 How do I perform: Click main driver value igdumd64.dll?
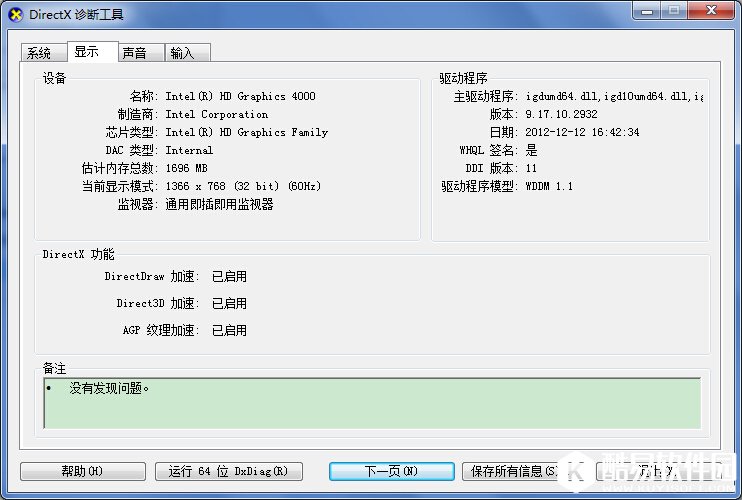614,96
